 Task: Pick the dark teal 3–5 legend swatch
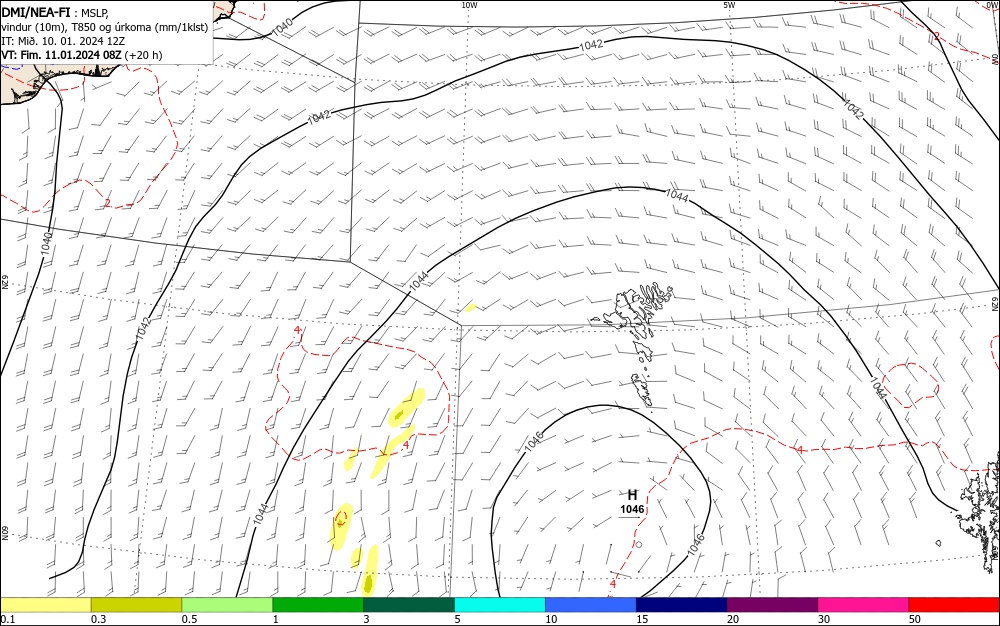pyautogui.click(x=409, y=605)
